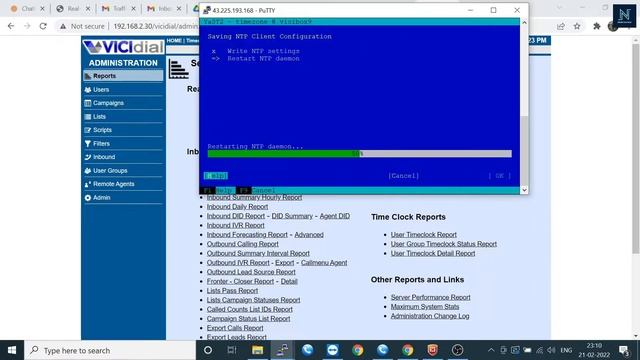
Task: Open Reports in the VICIdial sidebar
Action: click(x=123, y=76)
